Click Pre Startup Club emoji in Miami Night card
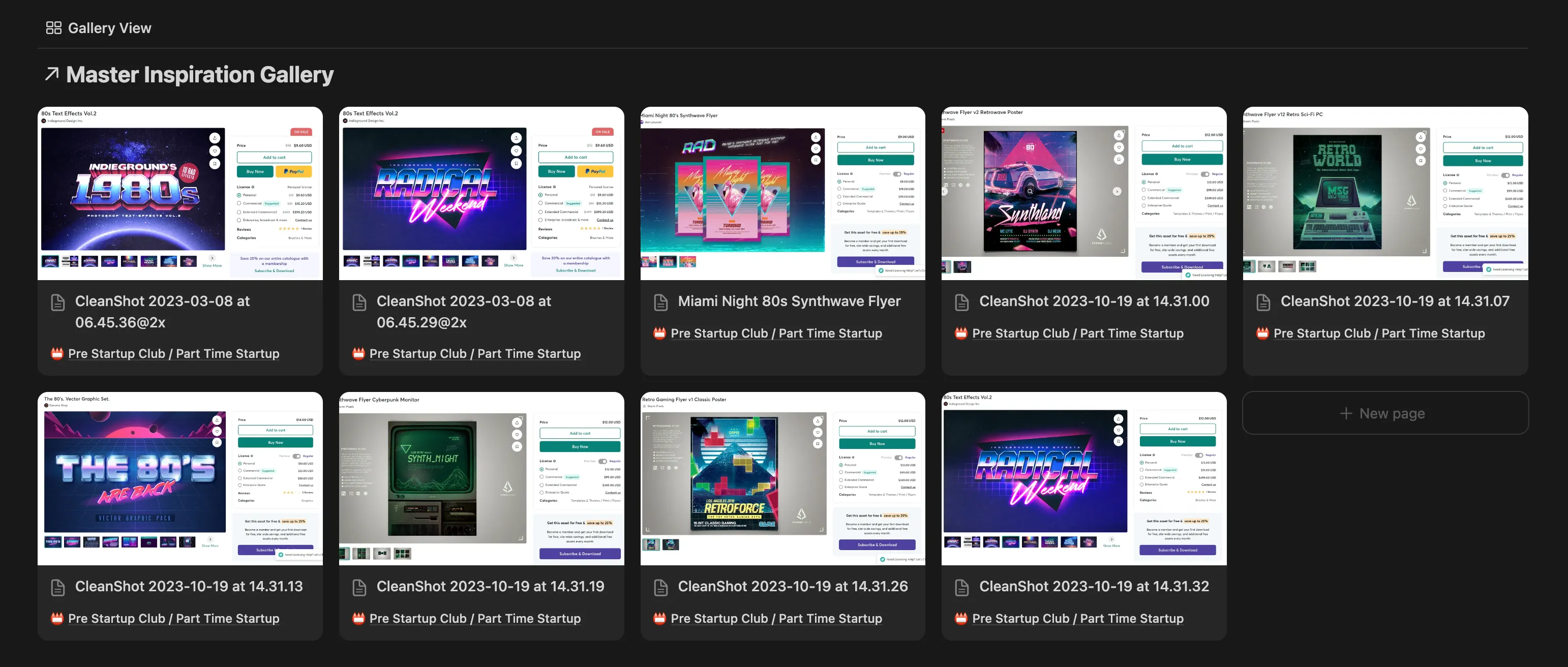1568x667 pixels. tap(660, 333)
